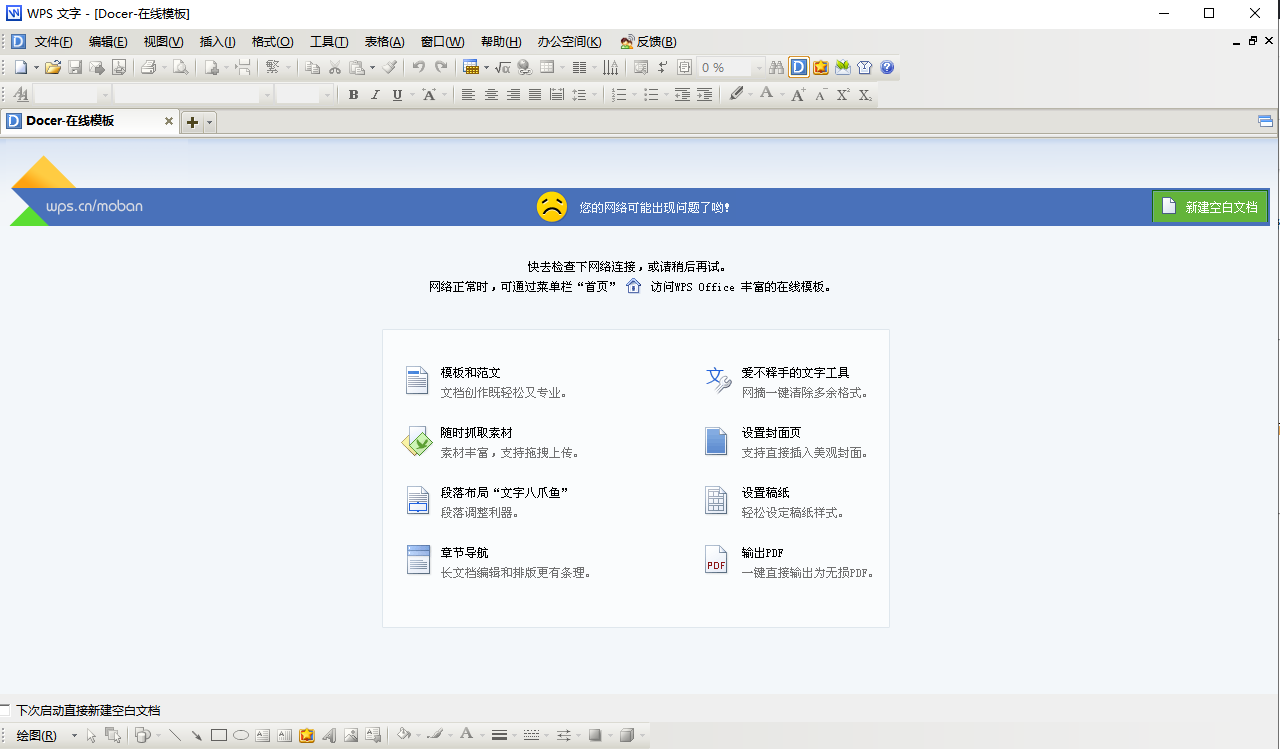Screen dimensions: 1280x749
Task: Toggle Justify paragraph alignment
Action: click(535, 94)
